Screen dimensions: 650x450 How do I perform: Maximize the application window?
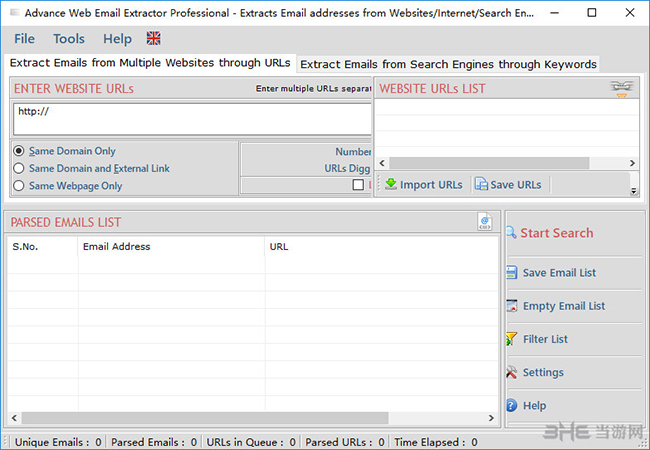(x=592, y=13)
